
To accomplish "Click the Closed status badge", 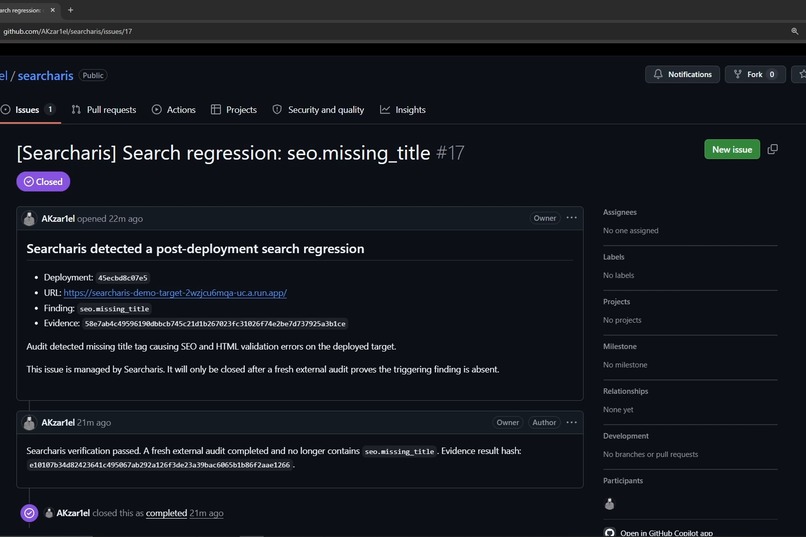I will 43,181.
